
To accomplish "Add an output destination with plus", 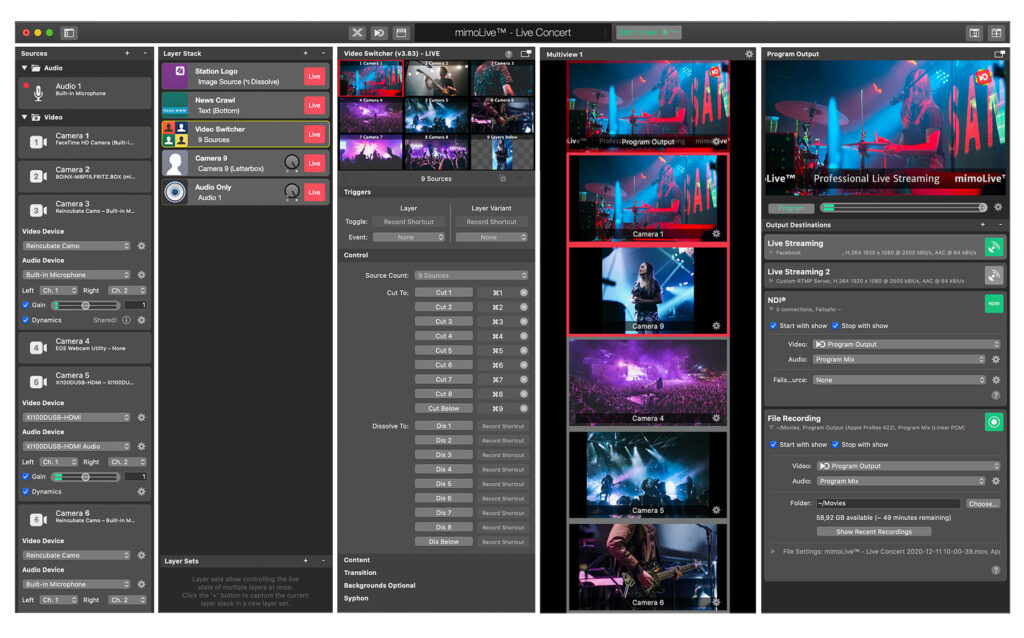I will click(982, 225).
